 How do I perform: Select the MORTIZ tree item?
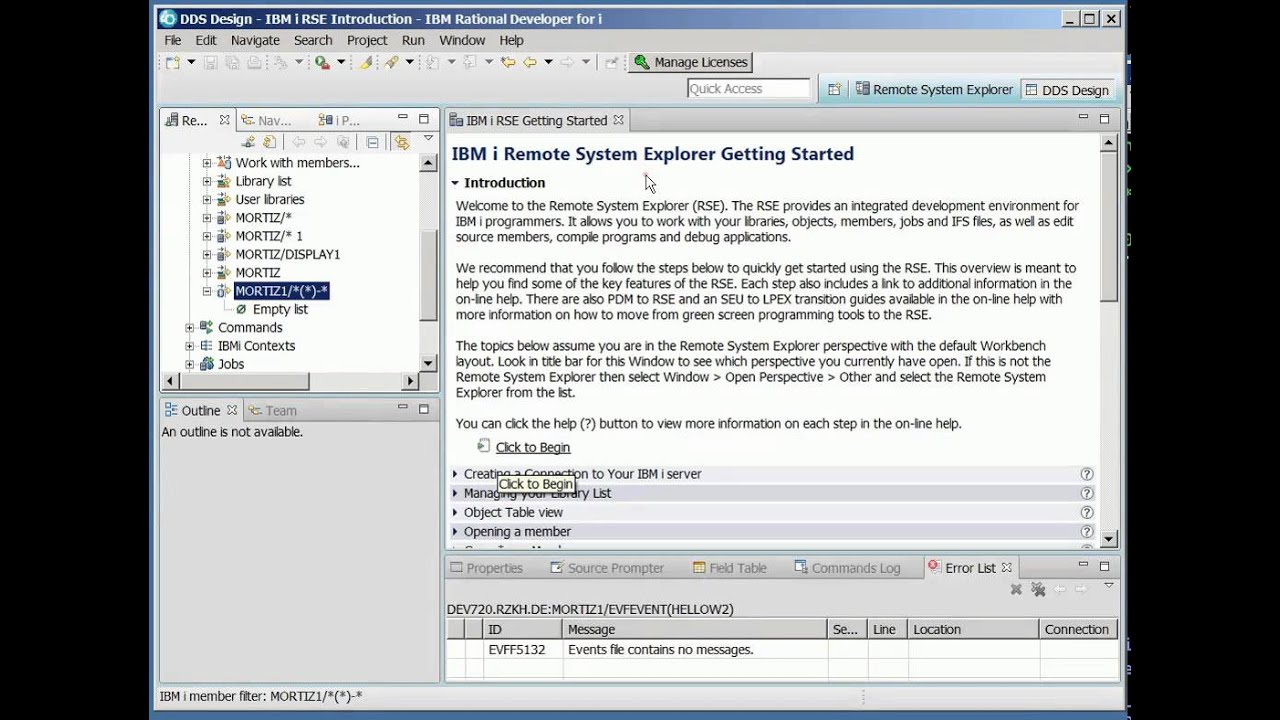point(257,272)
